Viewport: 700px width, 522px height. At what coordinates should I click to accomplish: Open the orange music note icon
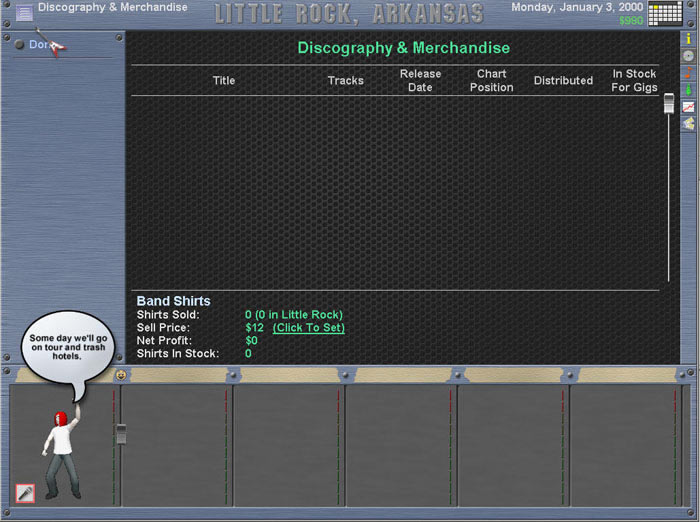point(688,73)
